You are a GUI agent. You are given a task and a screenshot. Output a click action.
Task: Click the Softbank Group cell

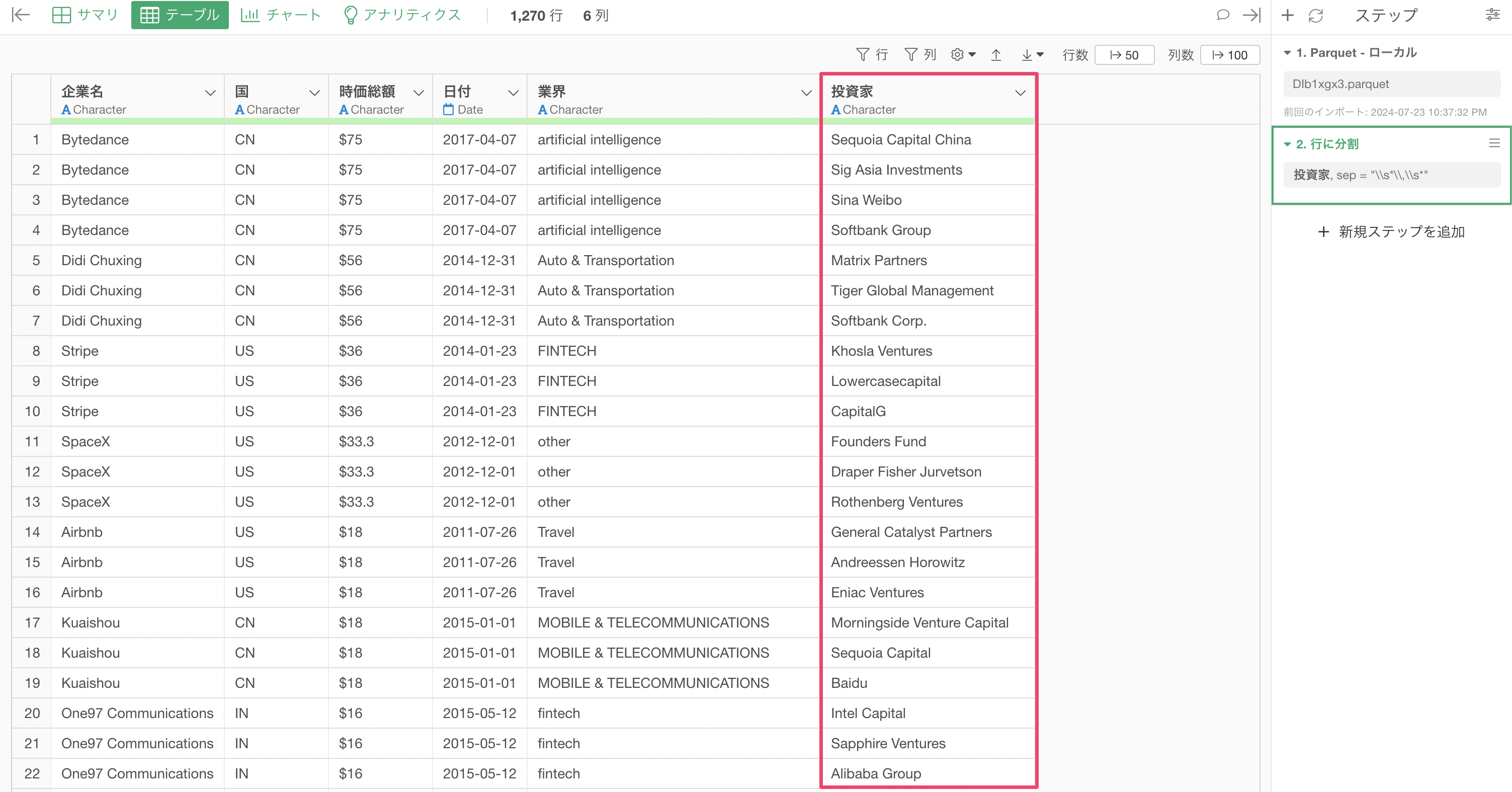[928, 230]
